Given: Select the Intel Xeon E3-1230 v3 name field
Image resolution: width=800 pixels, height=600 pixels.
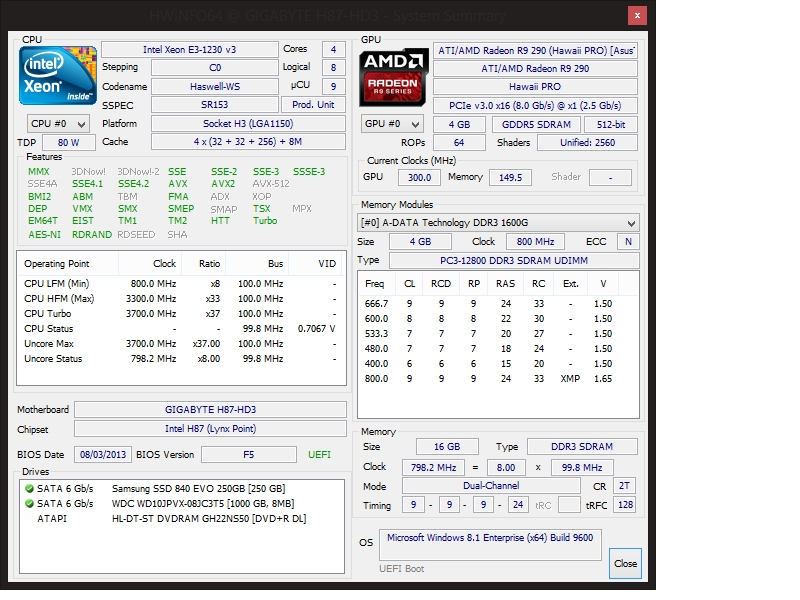Looking at the screenshot, I should [x=189, y=49].
